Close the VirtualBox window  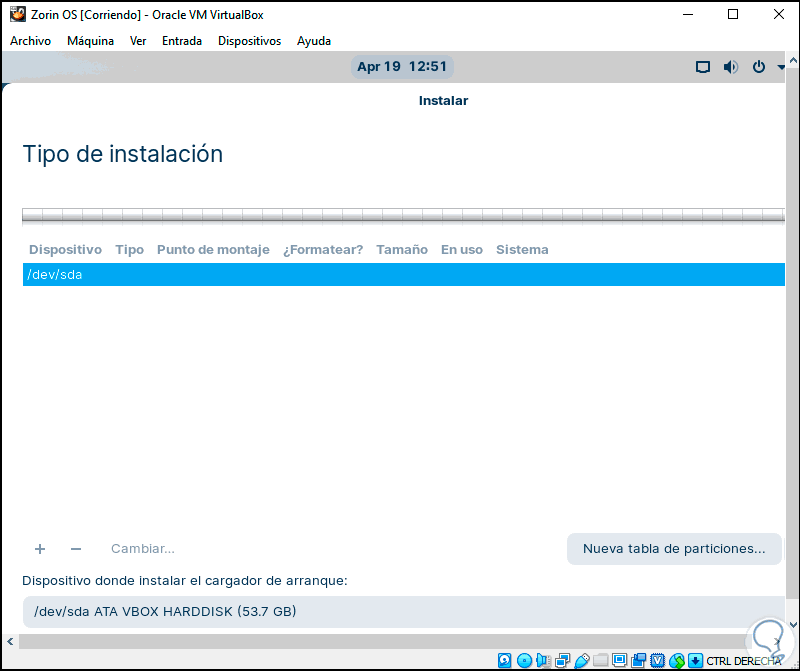779,14
